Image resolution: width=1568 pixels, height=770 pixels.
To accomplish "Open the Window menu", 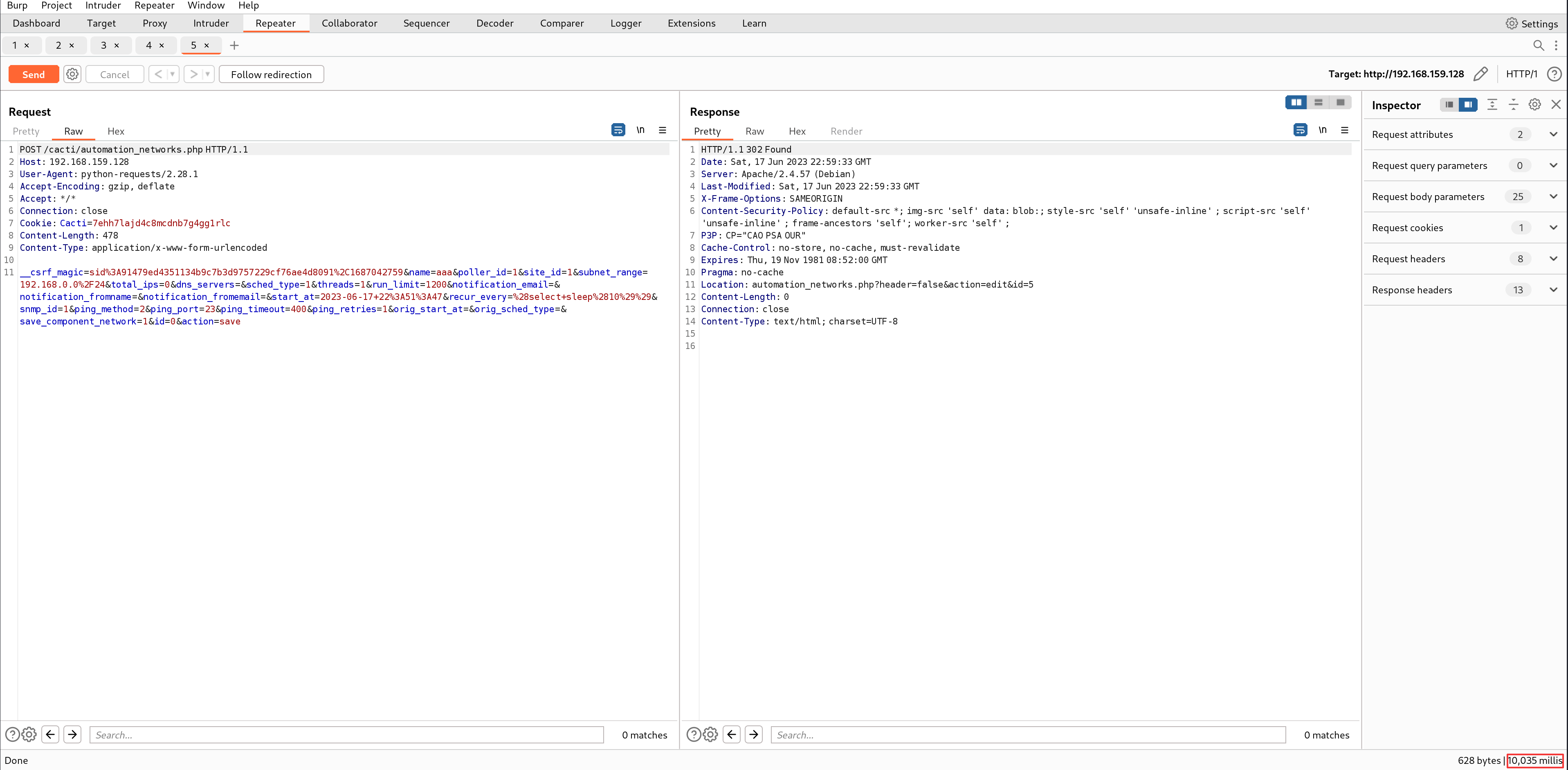I will coord(206,5).
